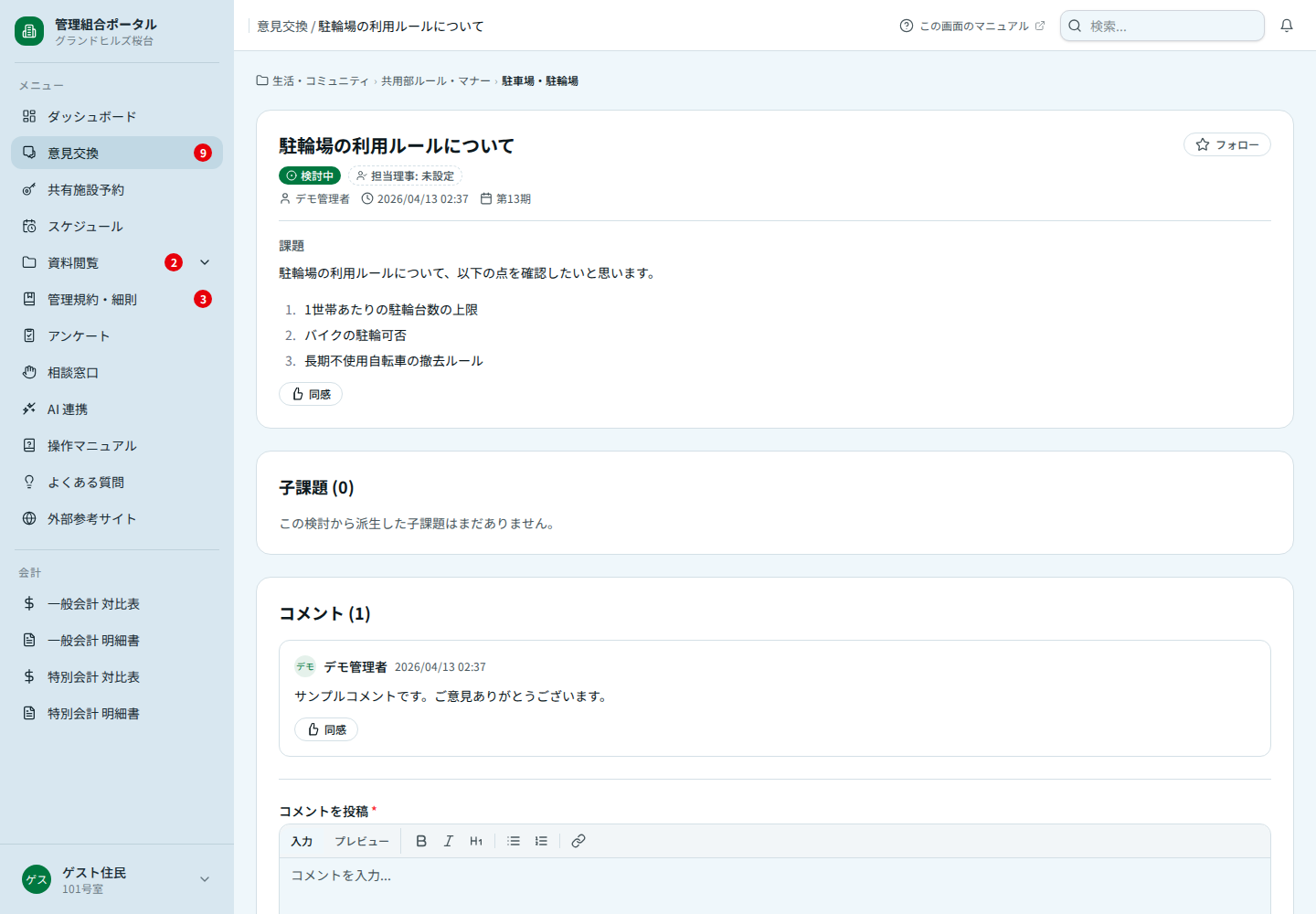Open the notifications bell
The width and height of the screenshot is (1316, 914).
[x=1287, y=26]
